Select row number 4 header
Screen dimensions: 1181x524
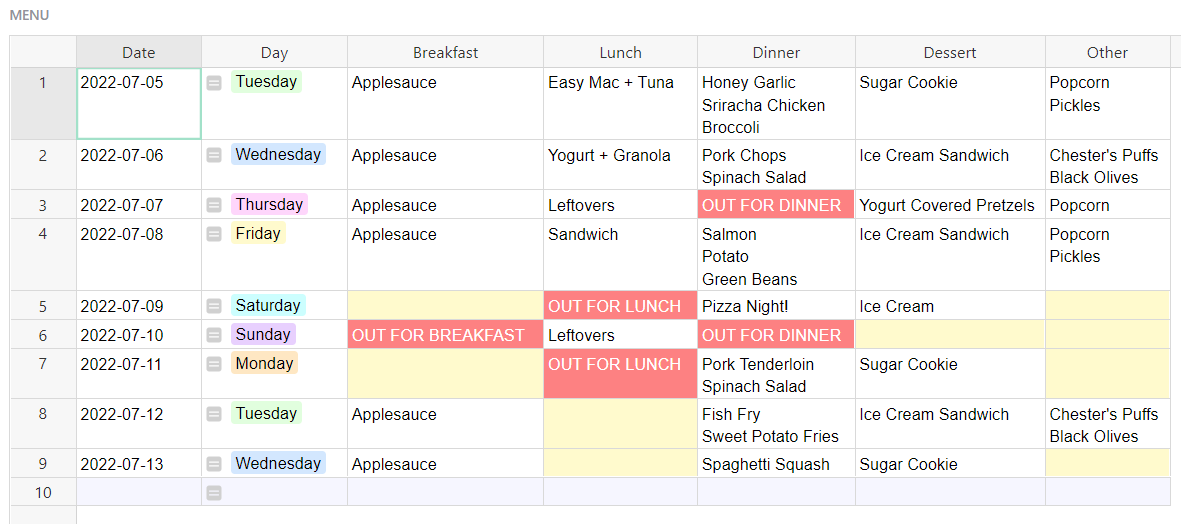43,235
